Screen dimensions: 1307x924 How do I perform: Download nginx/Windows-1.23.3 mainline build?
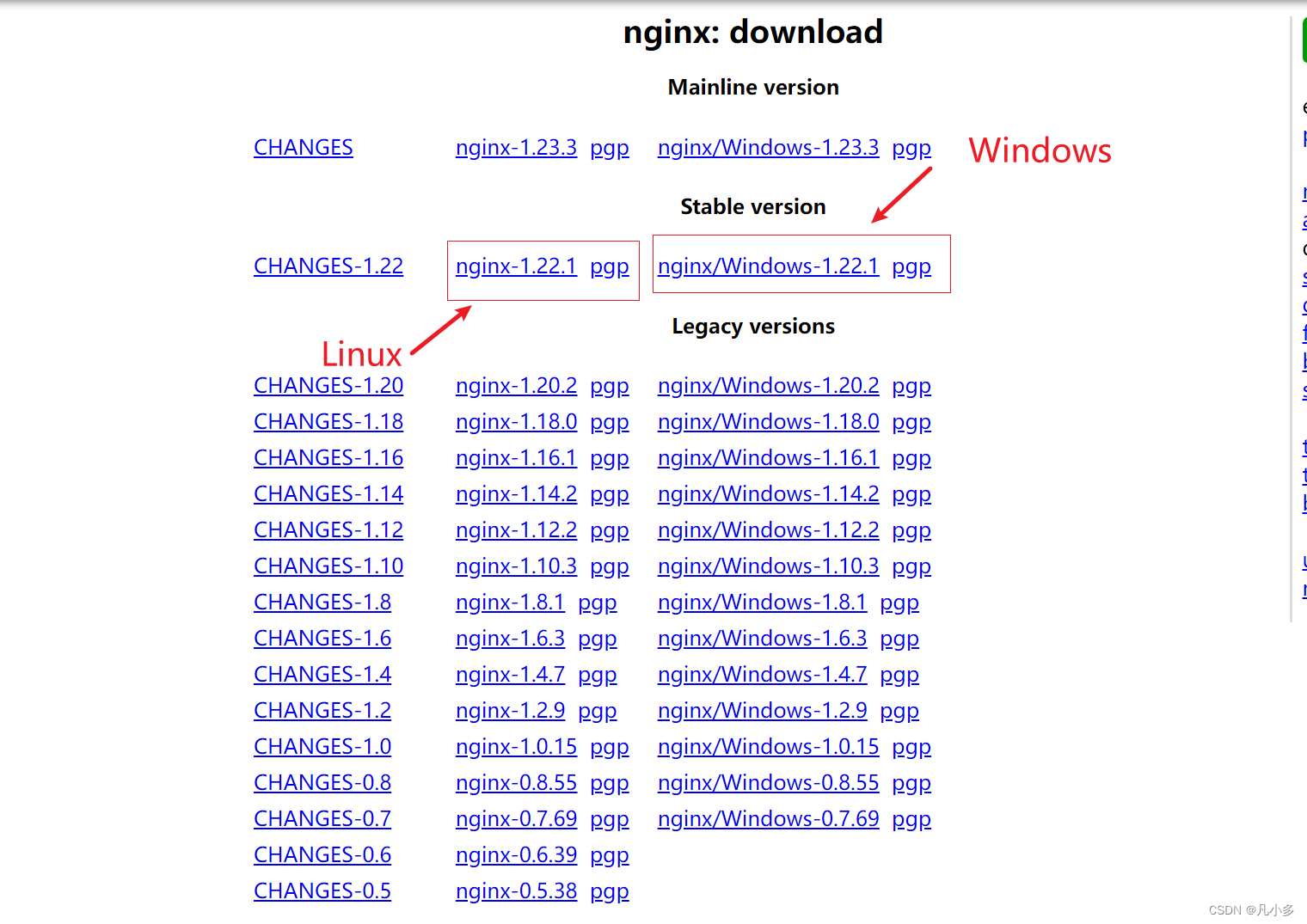pos(768,148)
